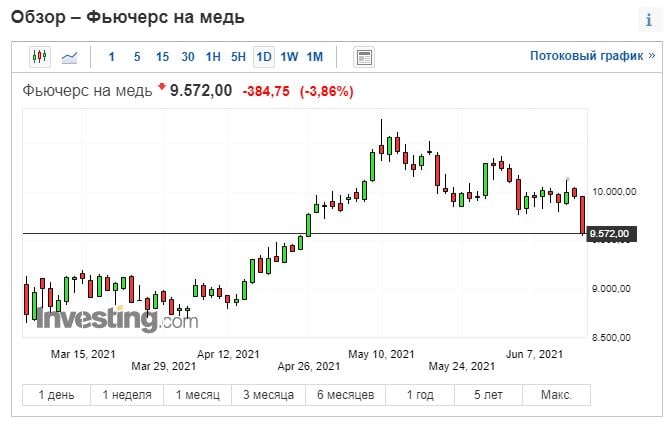Image resolution: width=669 pixels, height=435 pixels.
Task: Open the Потоковый график link
Action: [586, 57]
